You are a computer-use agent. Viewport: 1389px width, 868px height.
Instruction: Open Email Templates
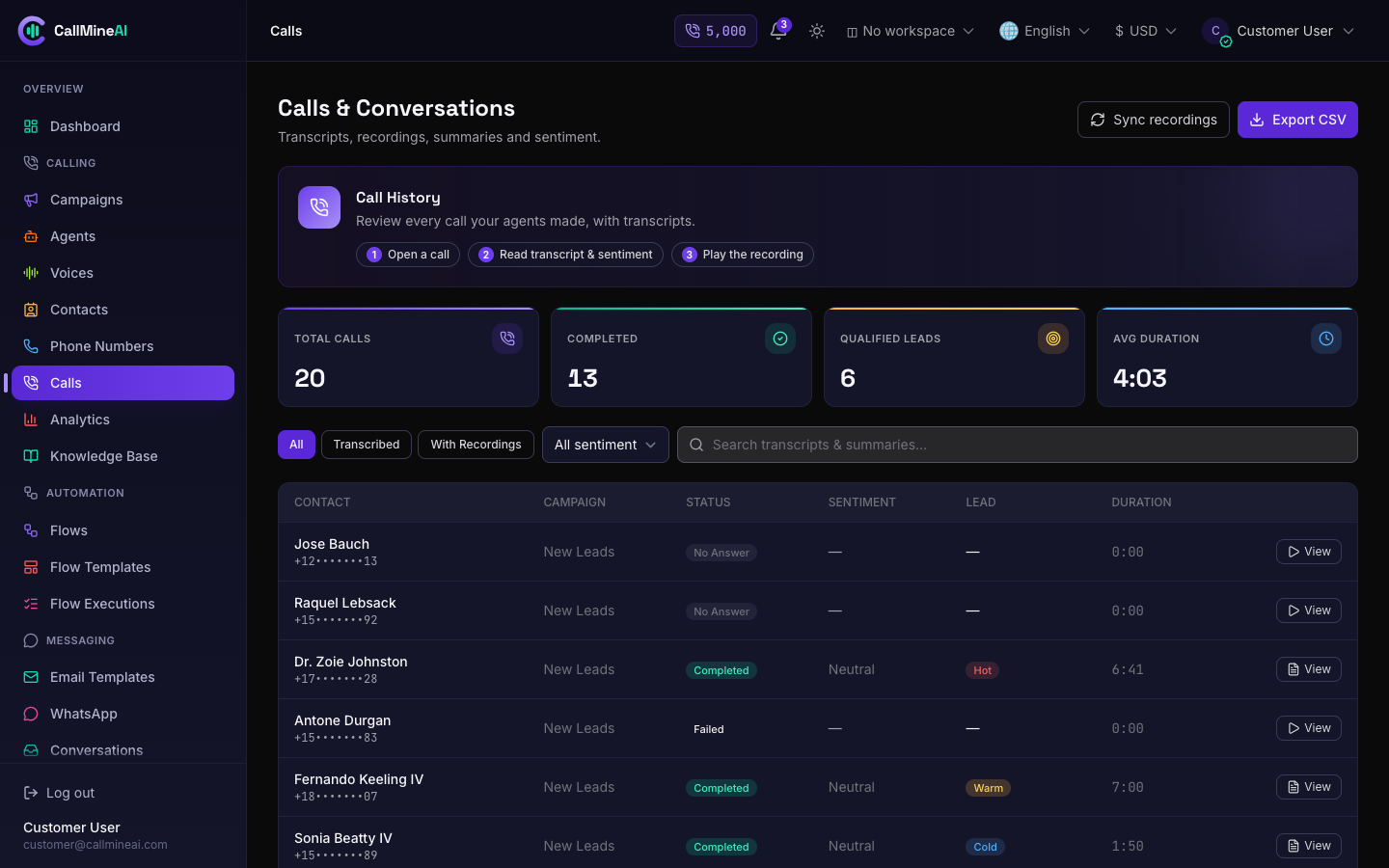pyautogui.click(x=123, y=677)
